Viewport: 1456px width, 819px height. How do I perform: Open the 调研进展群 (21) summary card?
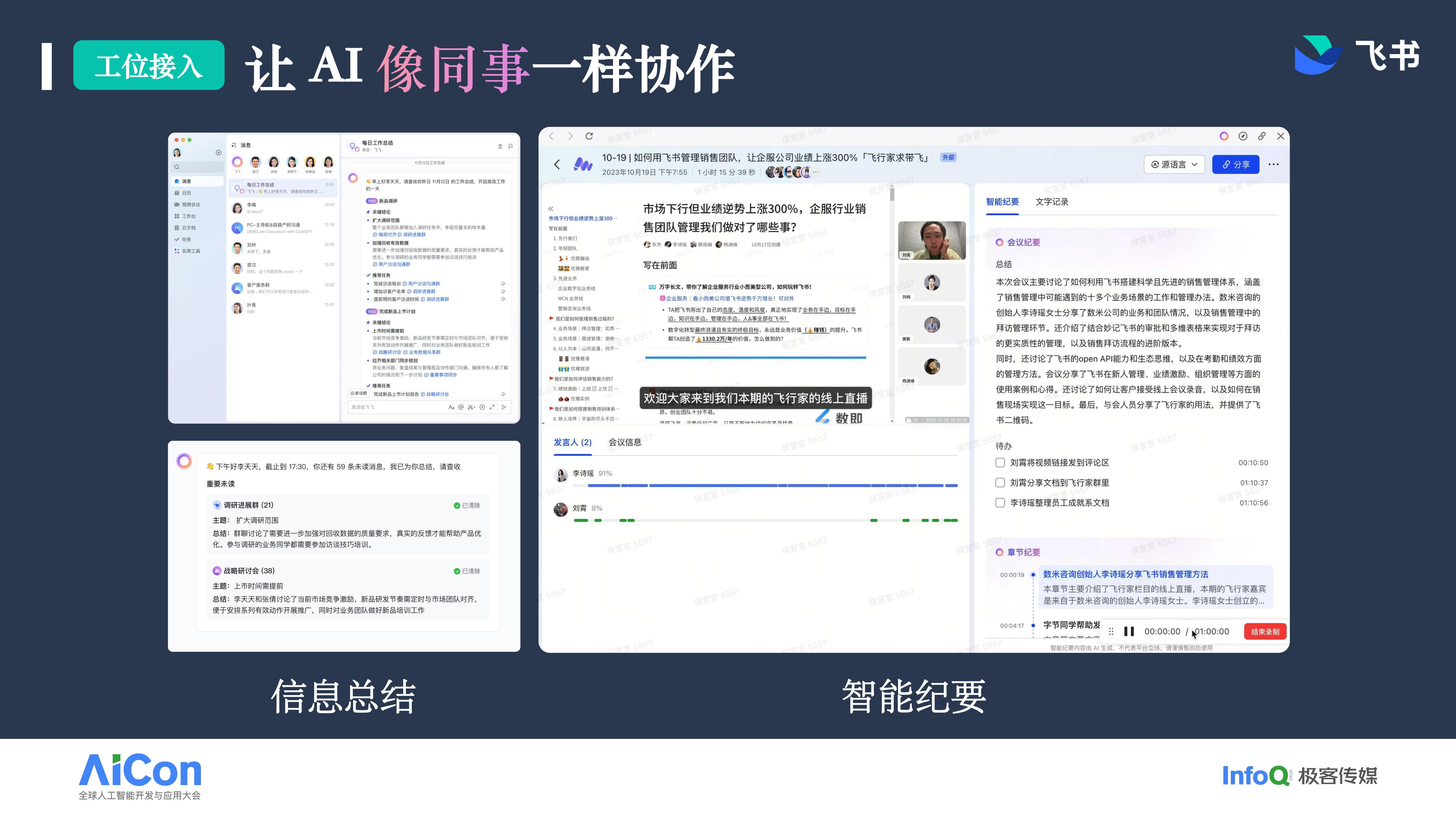(x=348, y=525)
